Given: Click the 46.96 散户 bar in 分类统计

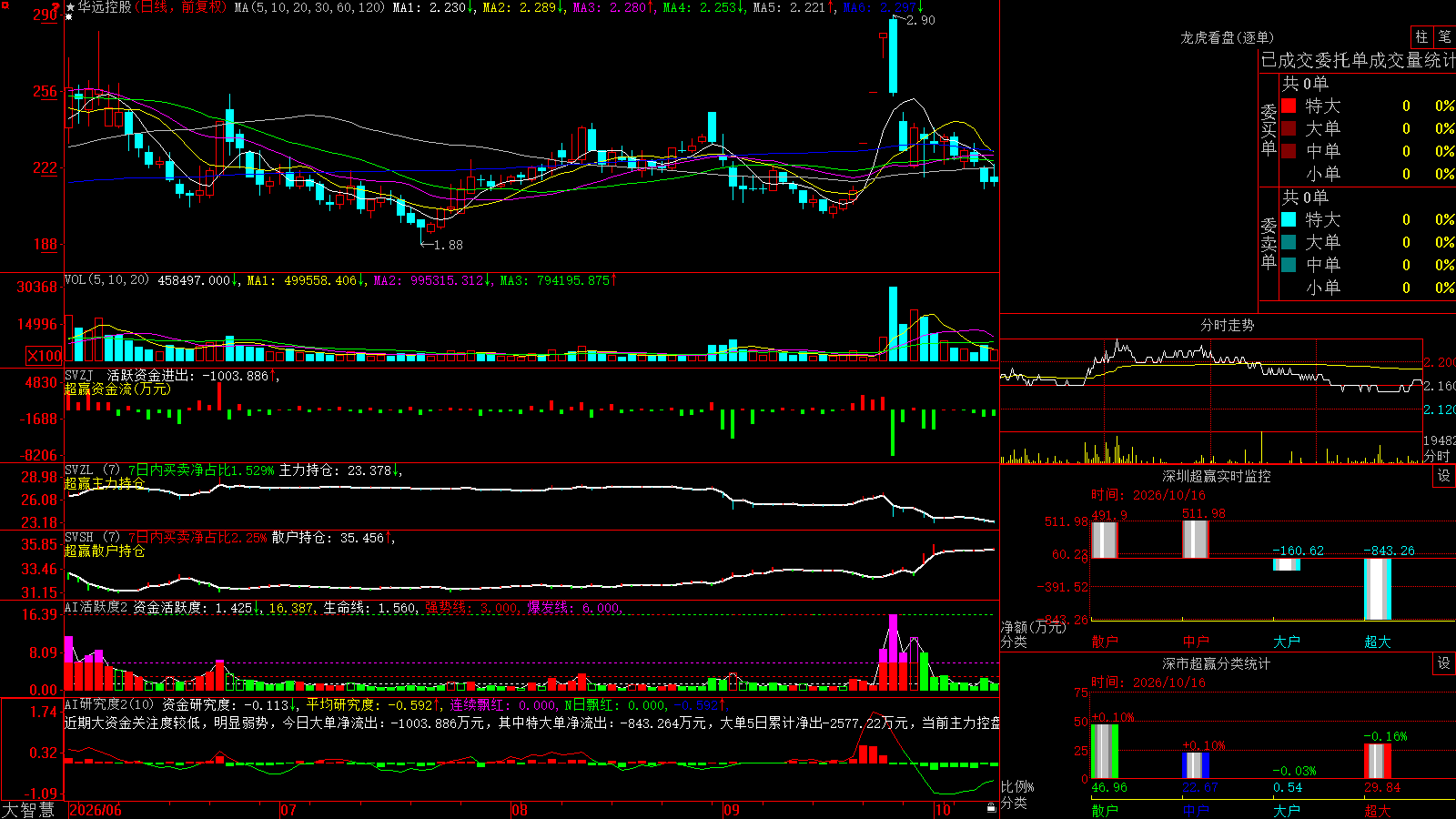Looking at the screenshot, I should (x=1105, y=752).
